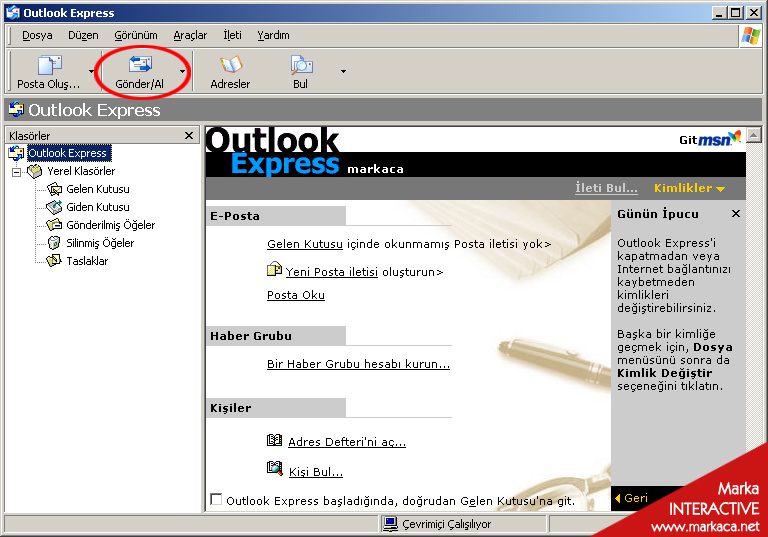Click the Yeni Posta iletisi link

[x=332, y=272]
